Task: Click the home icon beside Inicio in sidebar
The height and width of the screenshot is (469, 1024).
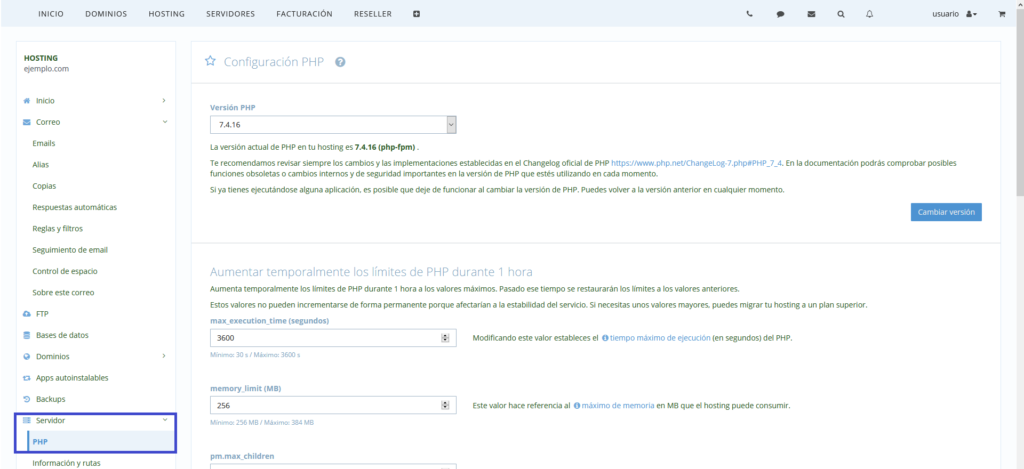Action: pos(27,101)
